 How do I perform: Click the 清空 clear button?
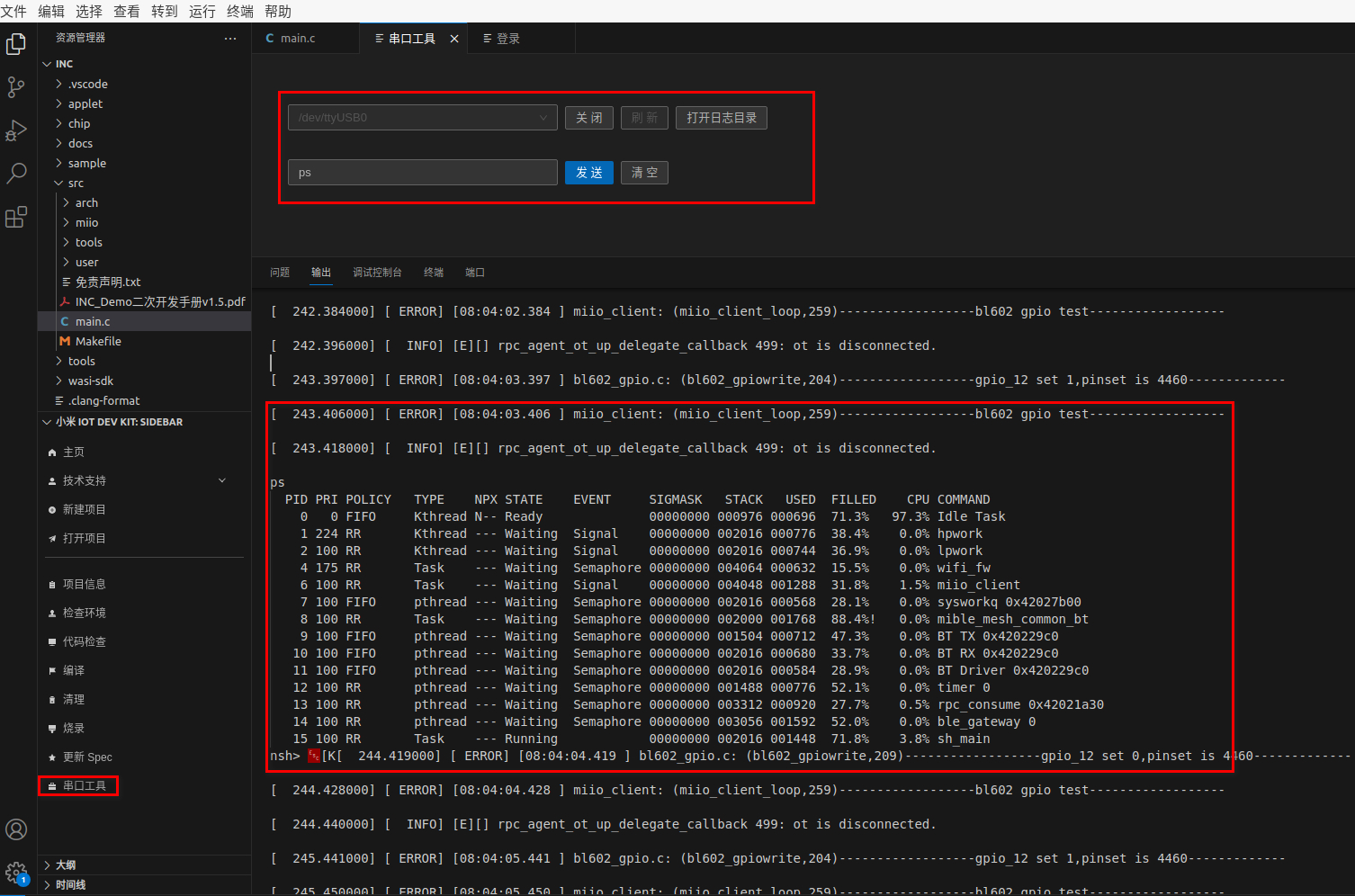coord(644,173)
